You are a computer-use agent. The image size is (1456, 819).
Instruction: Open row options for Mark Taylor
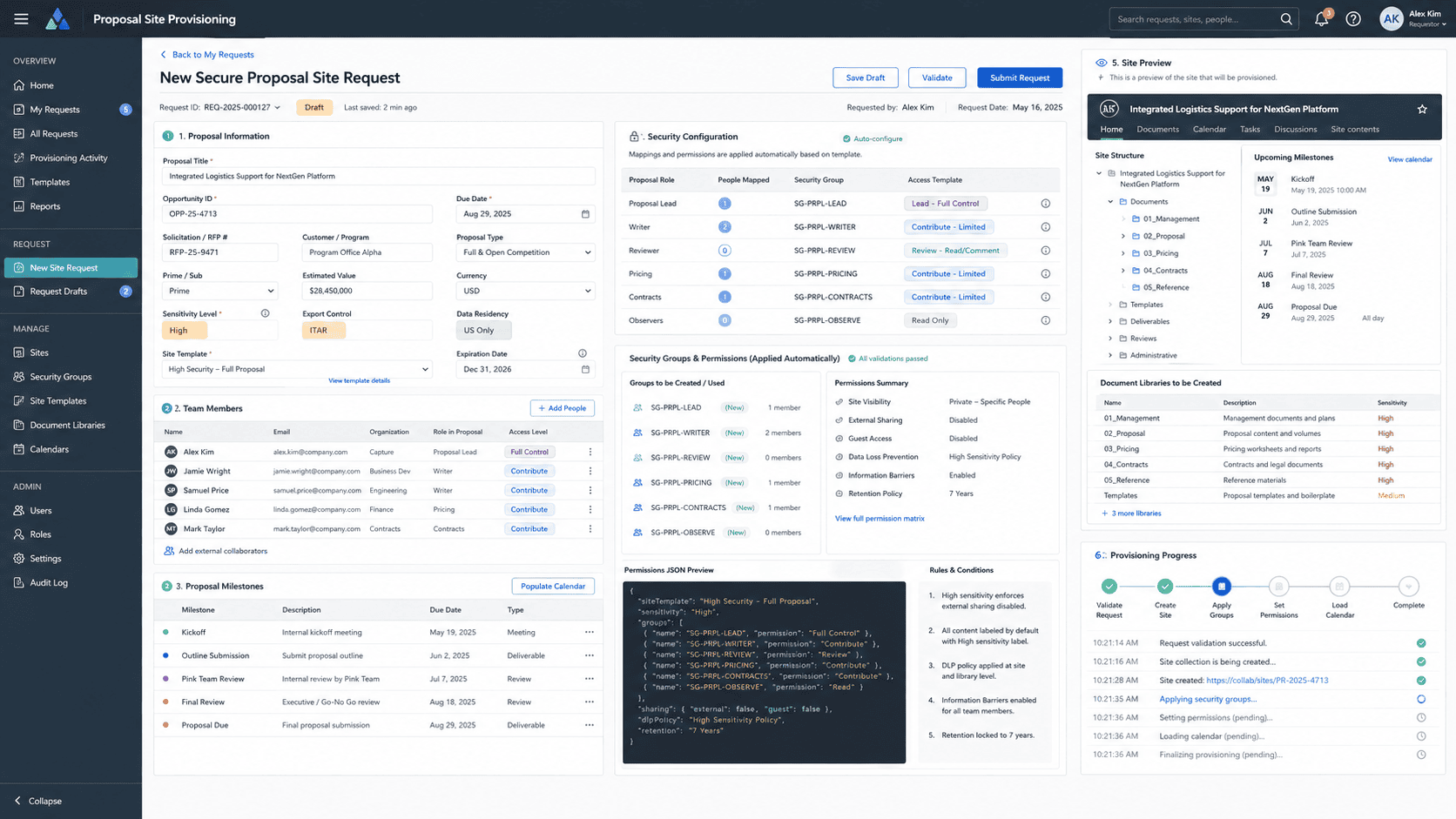click(590, 528)
